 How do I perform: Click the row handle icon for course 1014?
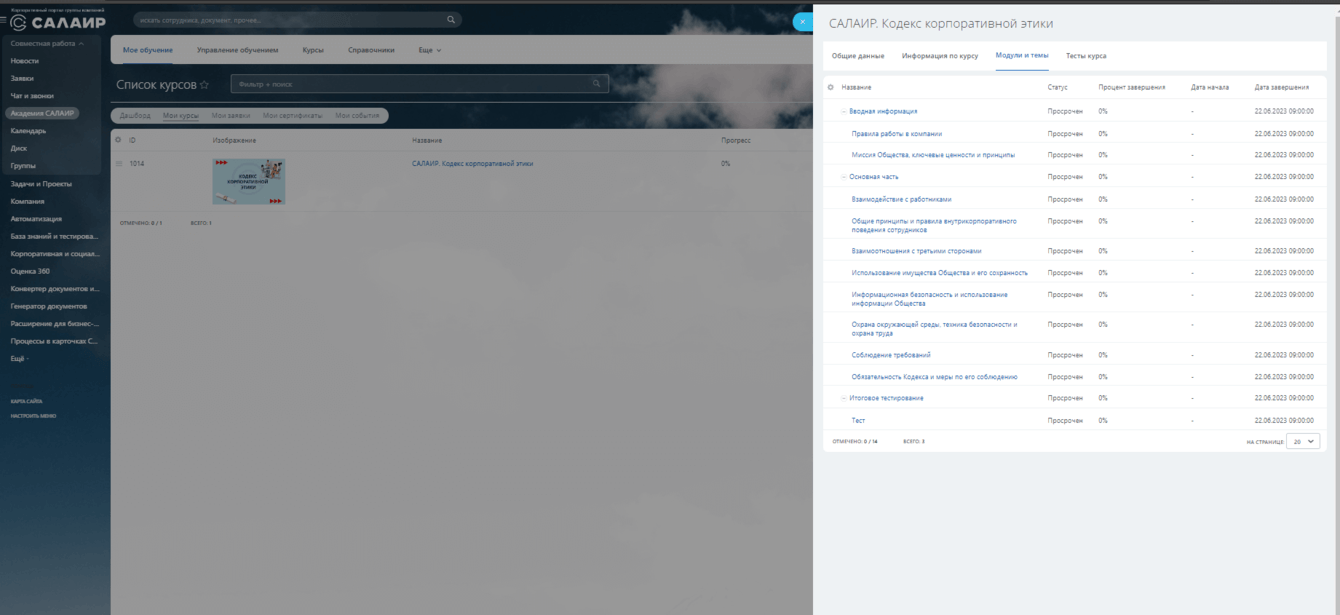point(120,163)
